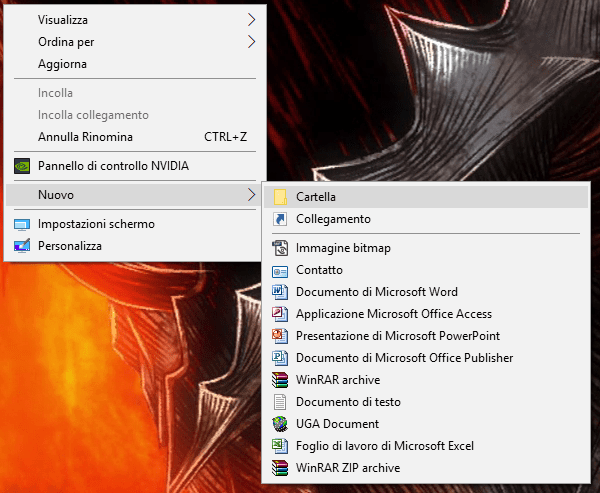This screenshot has height=493, width=600.
Task: Expand the Nuovo submenu arrow
Action: click(251, 195)
